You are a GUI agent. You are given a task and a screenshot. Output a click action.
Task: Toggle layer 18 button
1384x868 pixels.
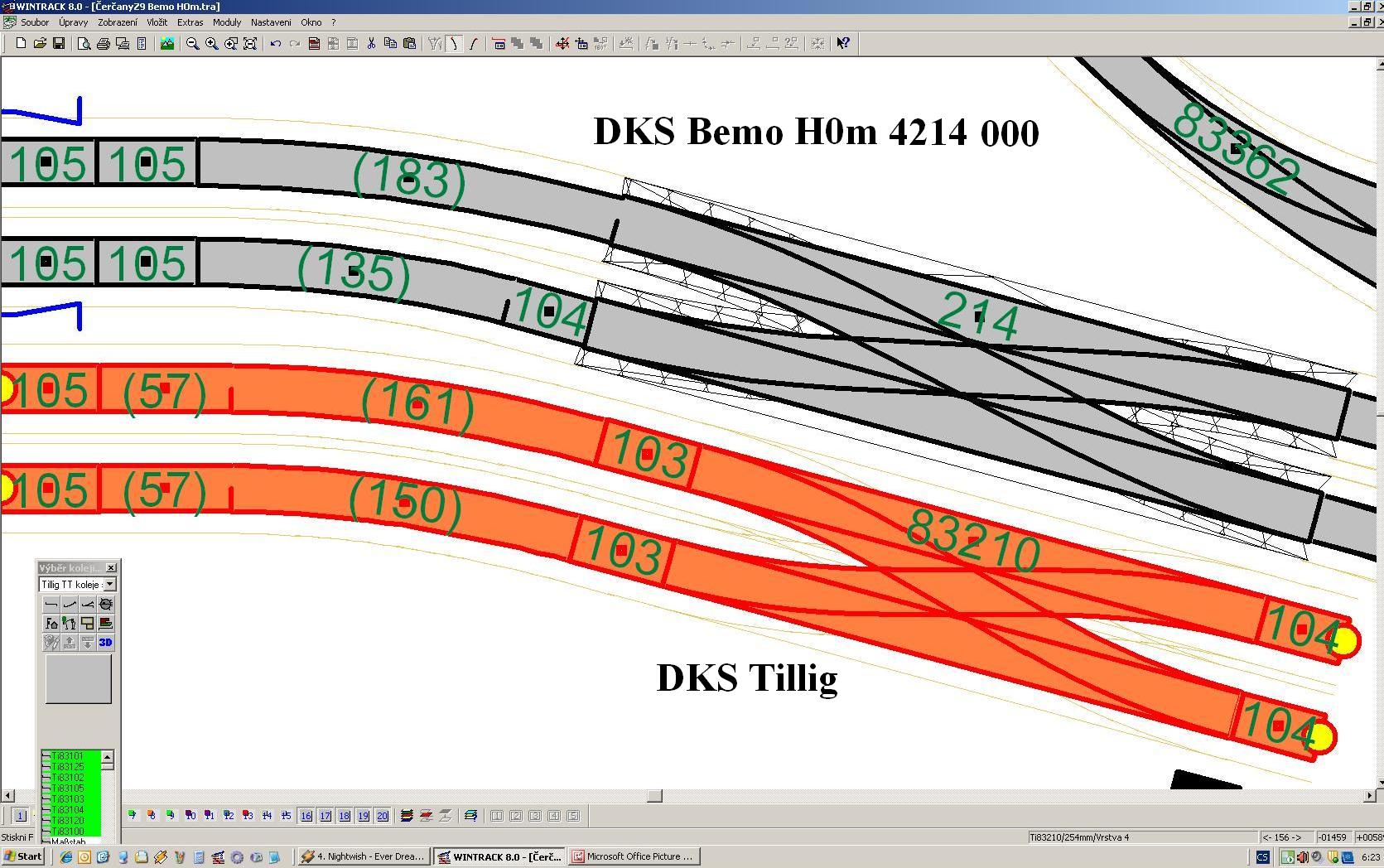(x=345, y=816)
